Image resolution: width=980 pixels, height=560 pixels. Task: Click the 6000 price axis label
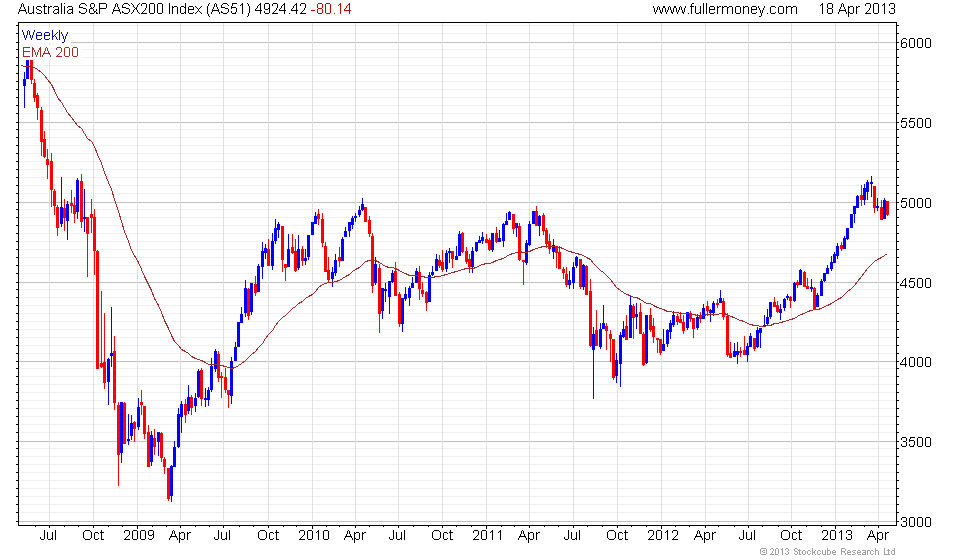[x=916, y=43]
